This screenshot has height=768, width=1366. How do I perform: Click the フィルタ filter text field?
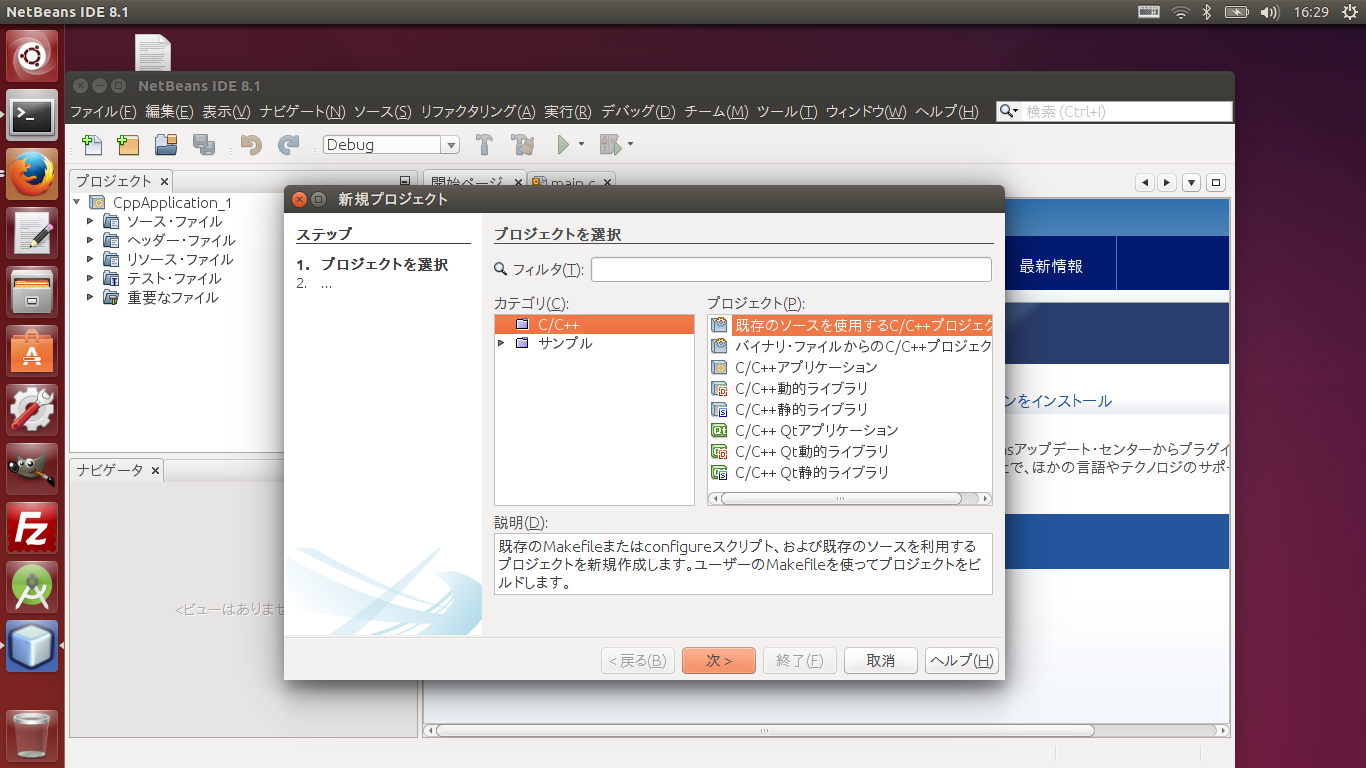(x=790, y=269)
